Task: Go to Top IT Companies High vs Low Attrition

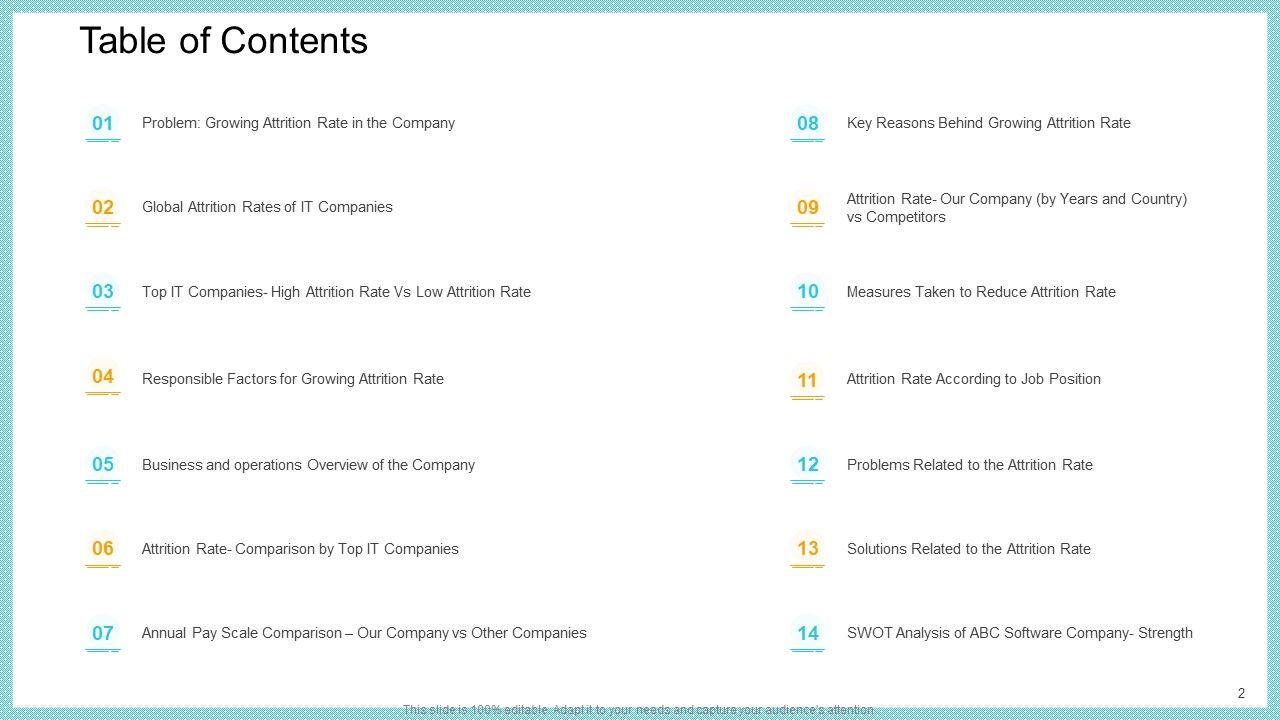Action: tap(336, 292)
